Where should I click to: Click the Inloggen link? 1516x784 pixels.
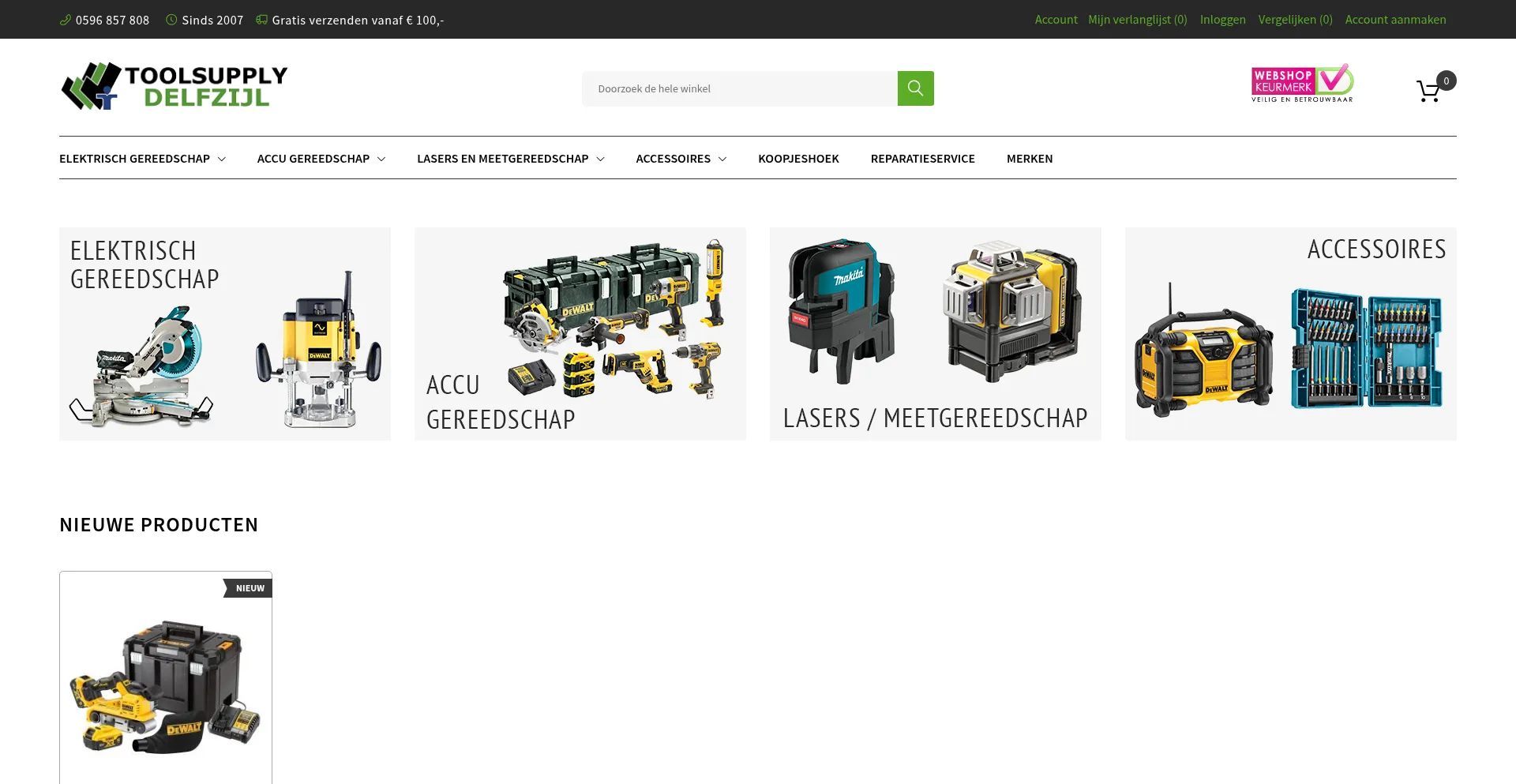click(x=1222, y=20)
